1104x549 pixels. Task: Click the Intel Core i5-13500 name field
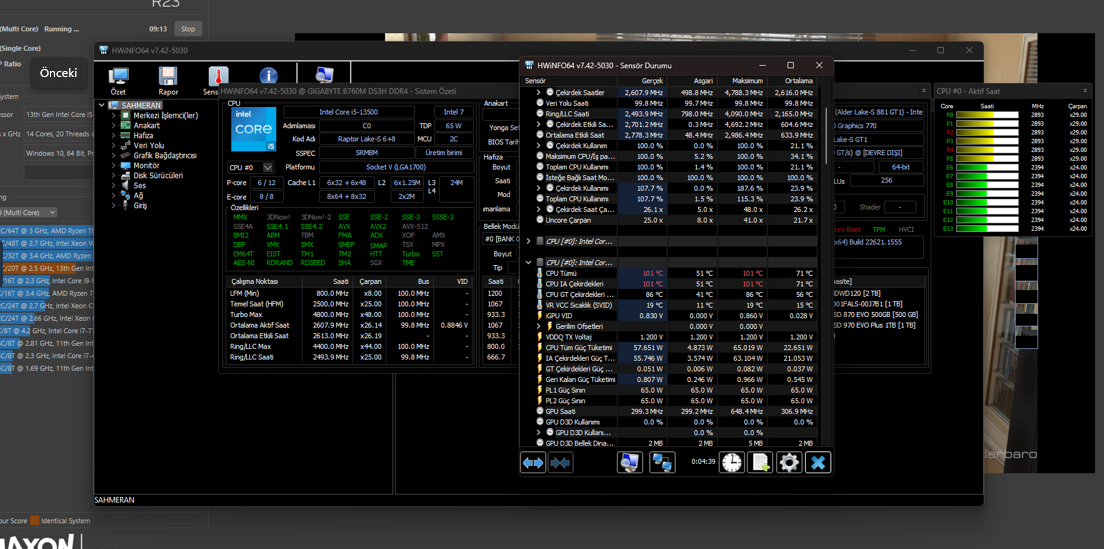click(349, 112)
